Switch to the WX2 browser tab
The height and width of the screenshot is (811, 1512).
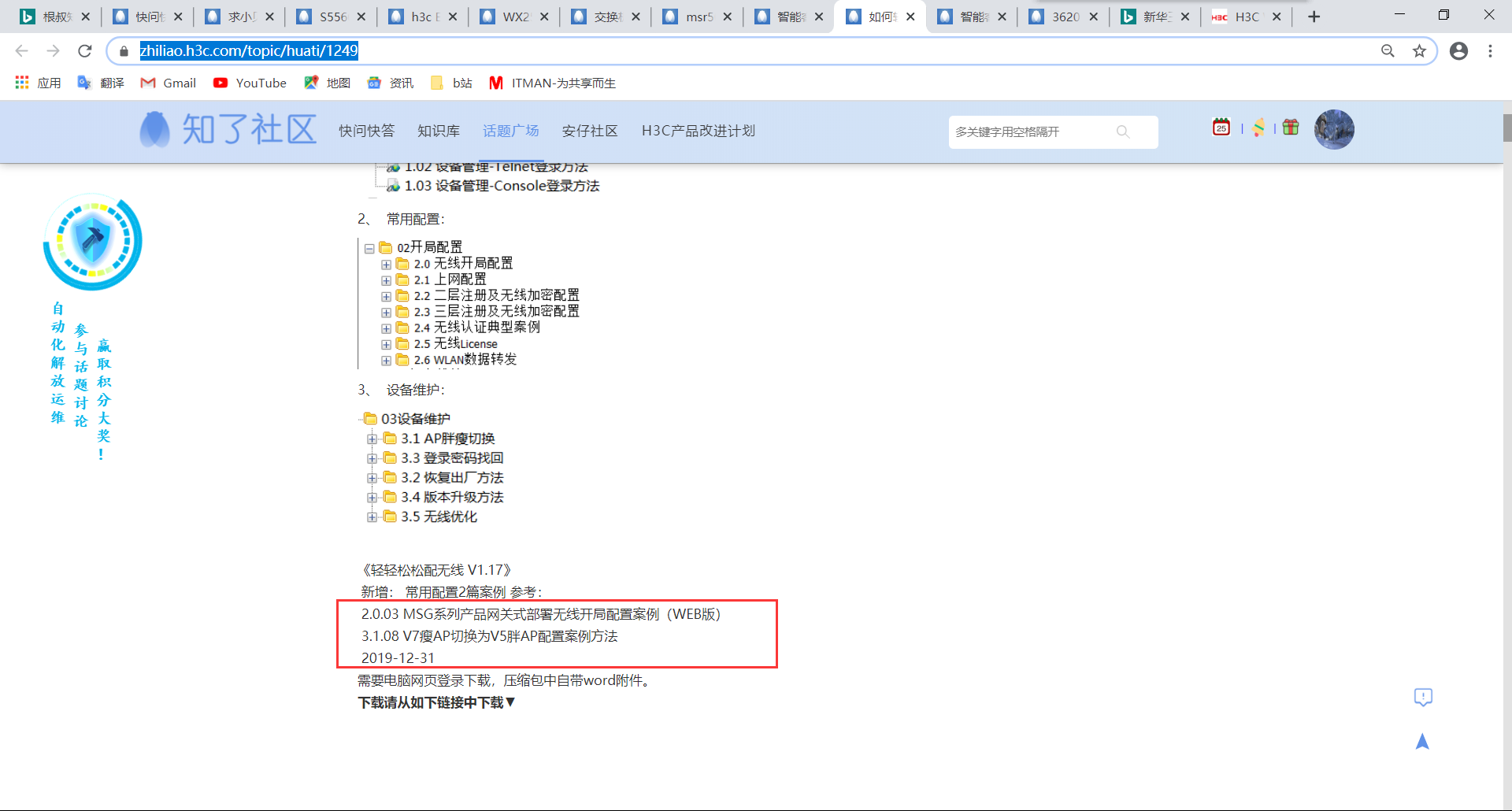(514, 17)
